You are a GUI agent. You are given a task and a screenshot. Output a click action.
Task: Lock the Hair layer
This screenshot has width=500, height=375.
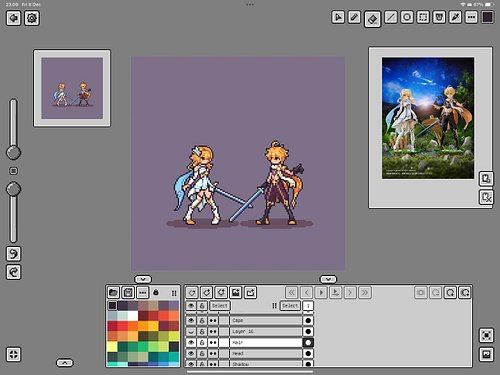point(202,342)
